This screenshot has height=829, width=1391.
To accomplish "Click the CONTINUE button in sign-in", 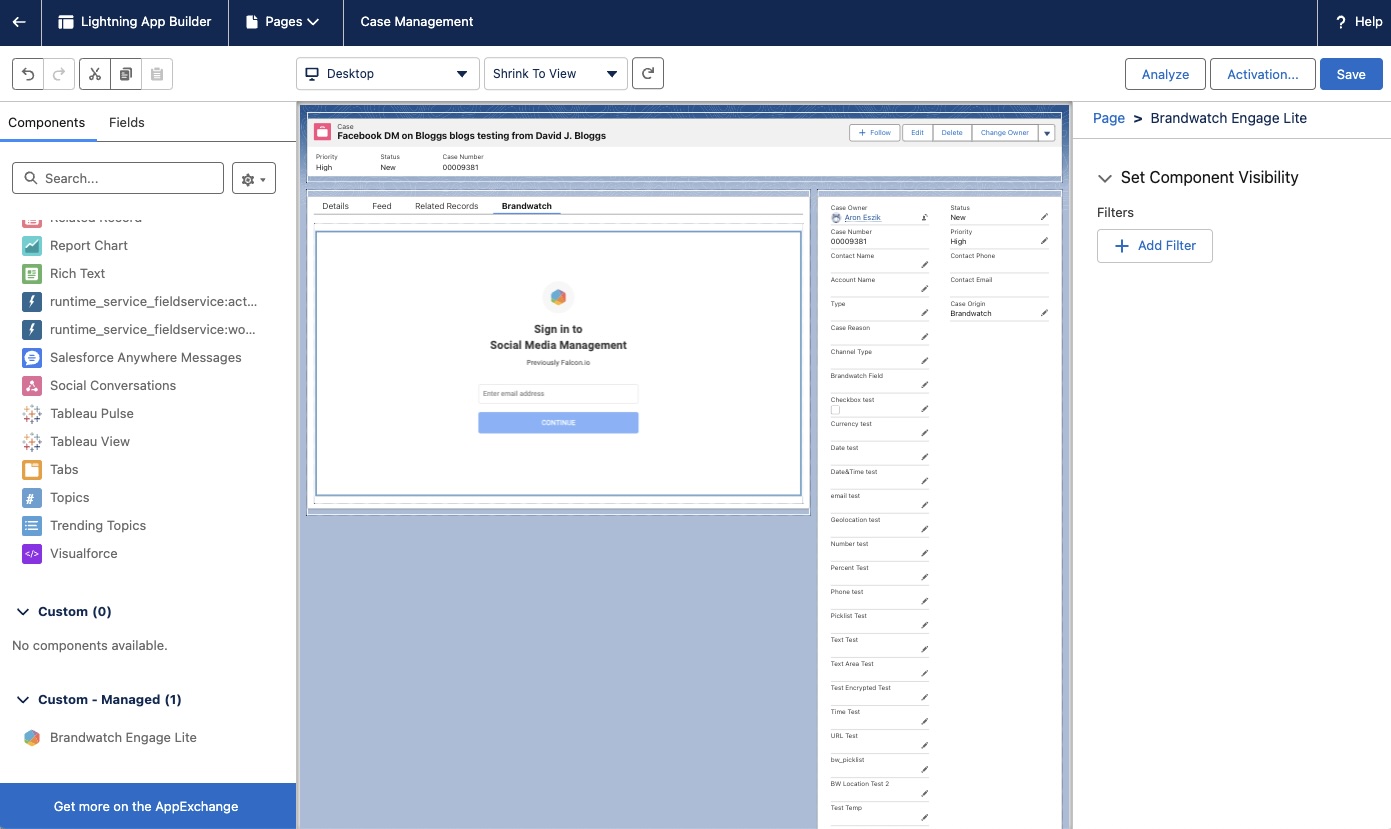I will click(558, 422).
